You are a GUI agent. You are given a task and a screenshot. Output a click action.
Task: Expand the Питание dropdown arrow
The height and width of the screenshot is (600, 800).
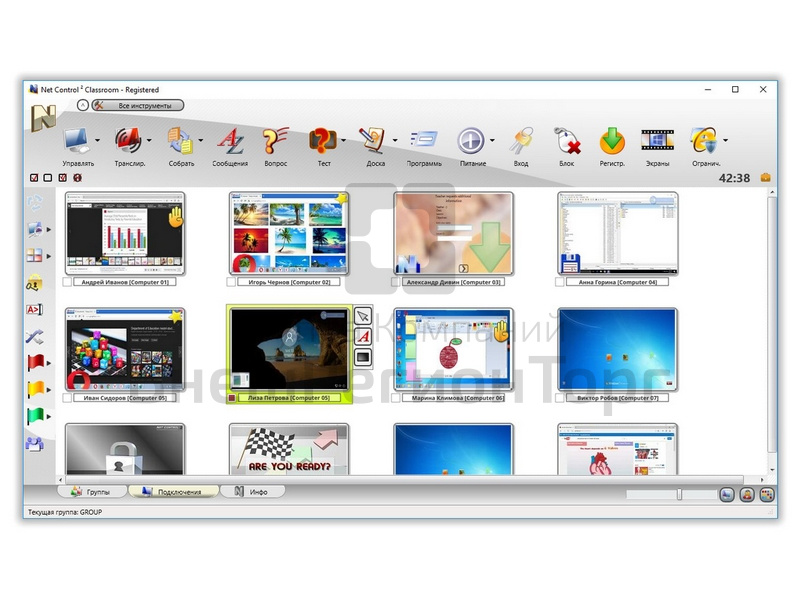[x=492, y=140]
